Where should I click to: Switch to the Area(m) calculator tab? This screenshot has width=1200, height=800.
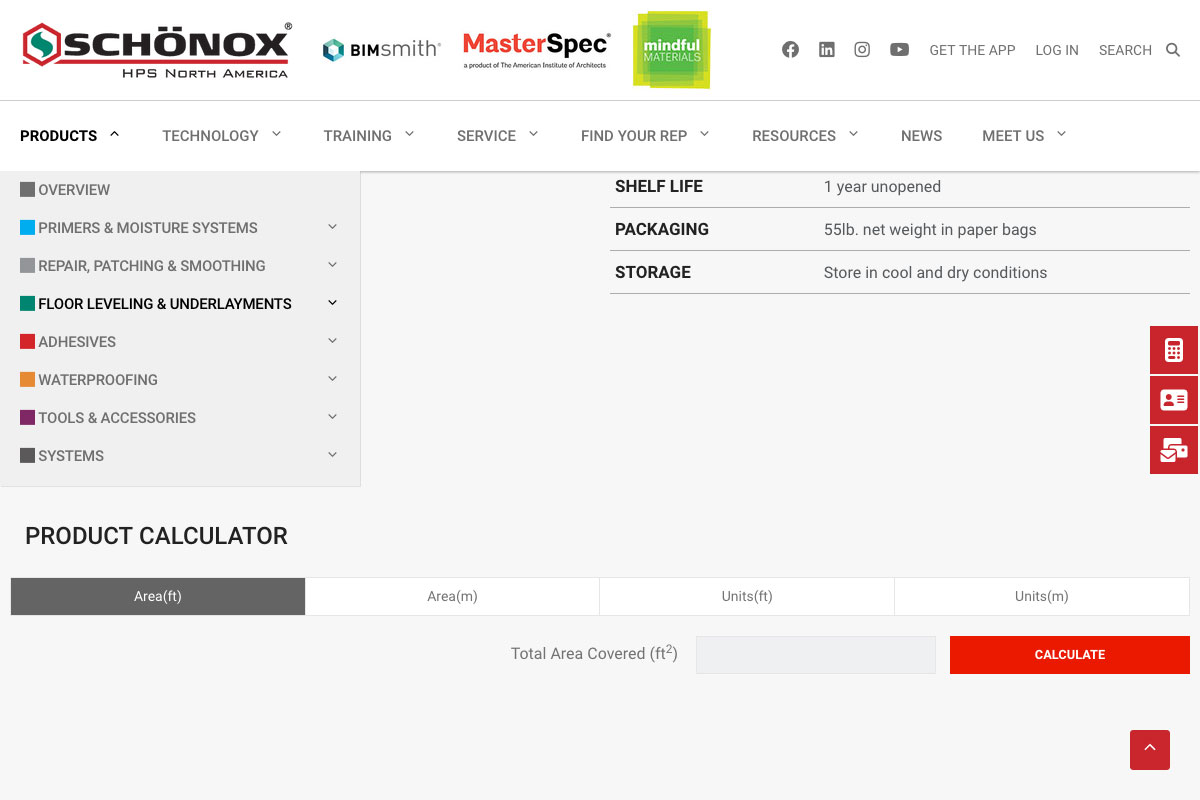(452, 596)
